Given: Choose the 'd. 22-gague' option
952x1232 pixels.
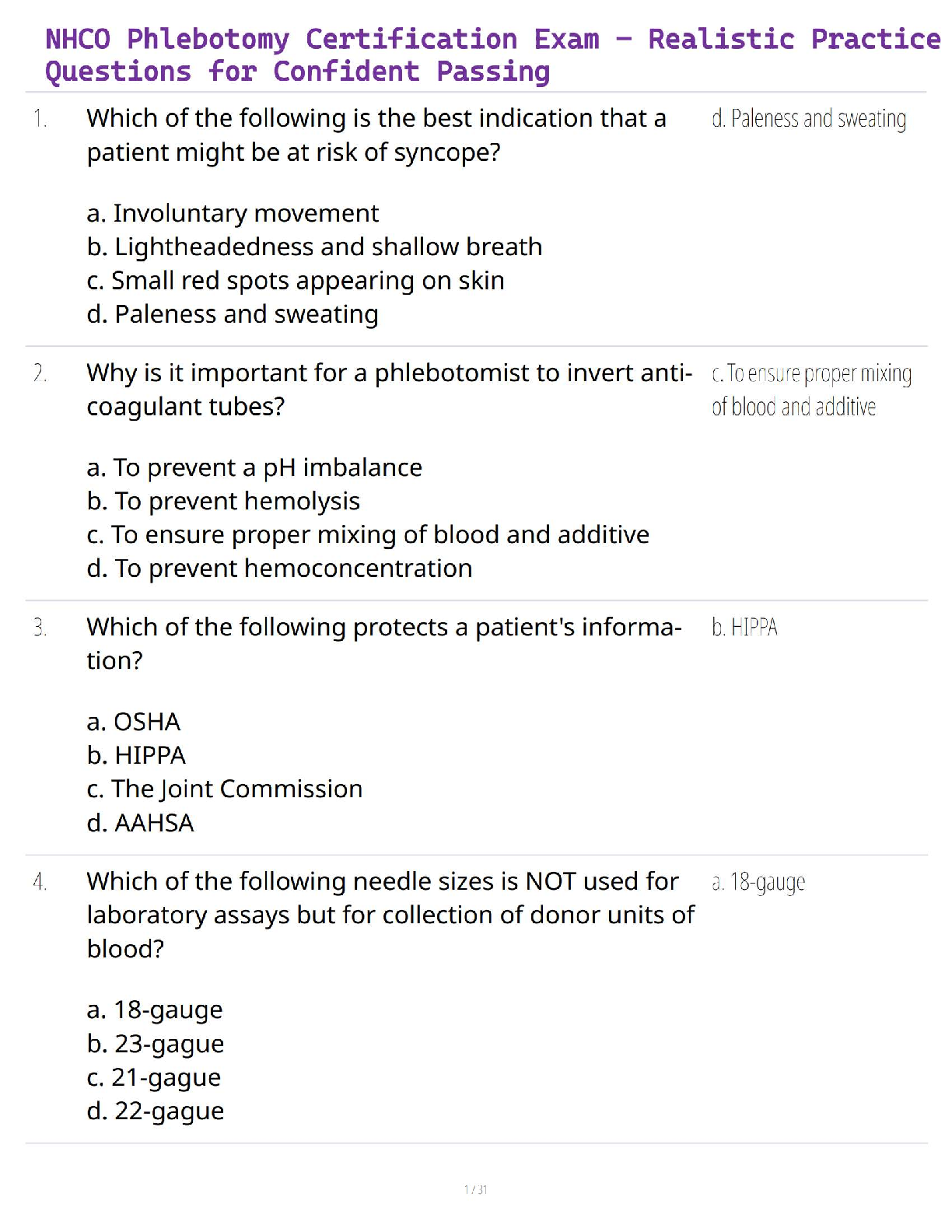Looking at the screenshot, I should tap(156, 1111).
